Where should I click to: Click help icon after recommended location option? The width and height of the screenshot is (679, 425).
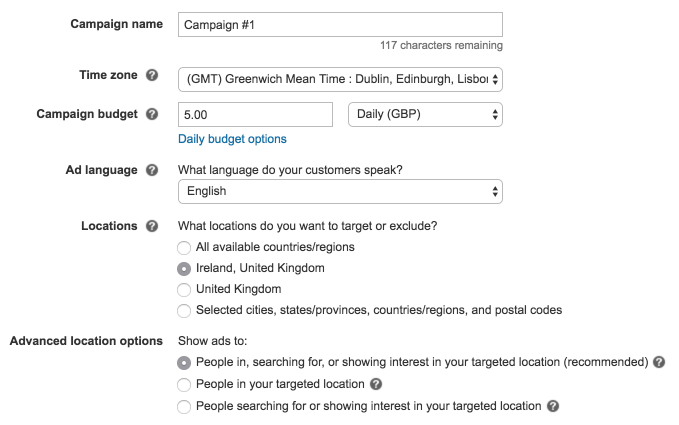click(659, 362)
